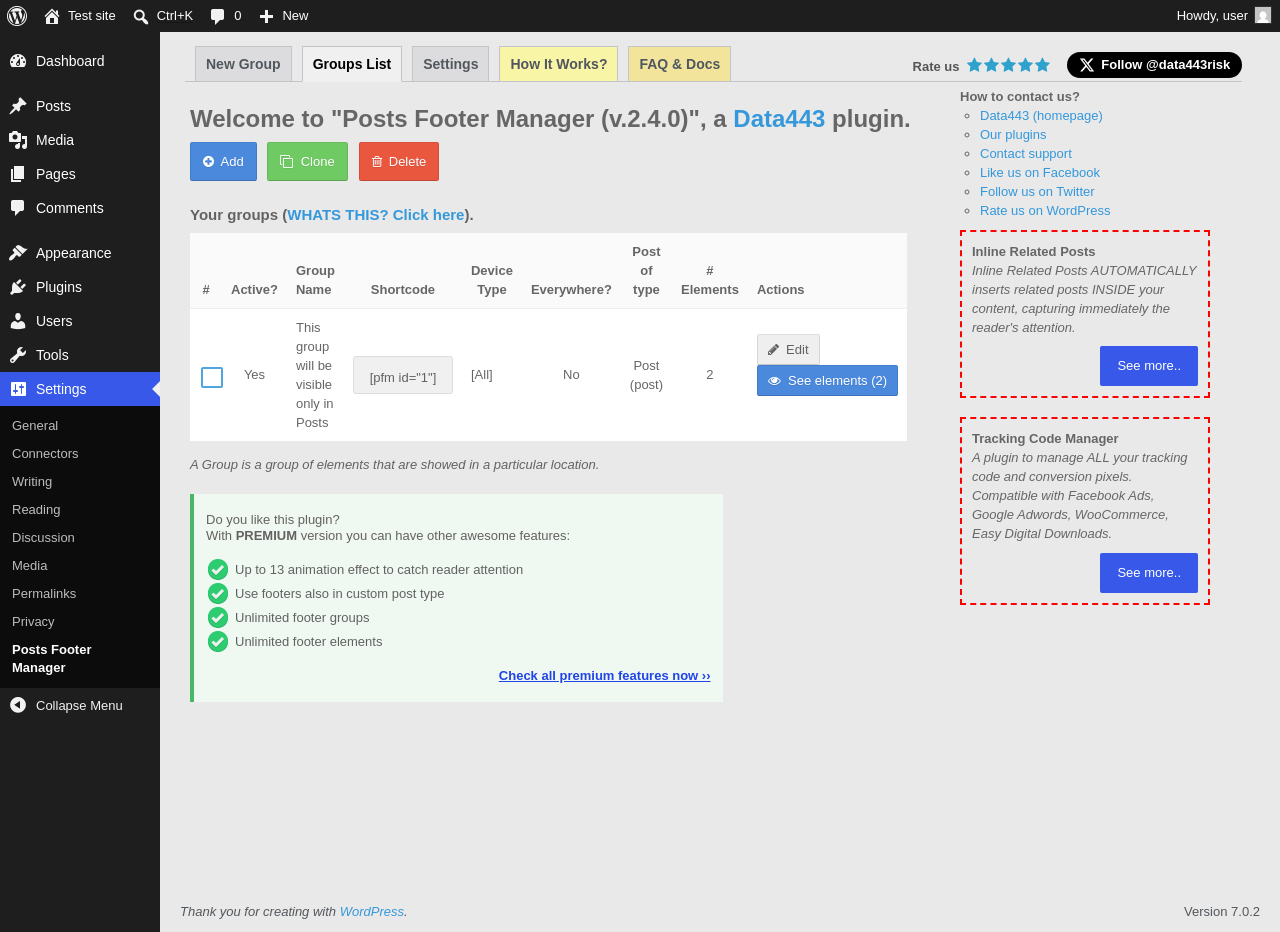Click the green Clone button
The image size is (1280, 932).
pyautogui.click(x=307, y=161)
